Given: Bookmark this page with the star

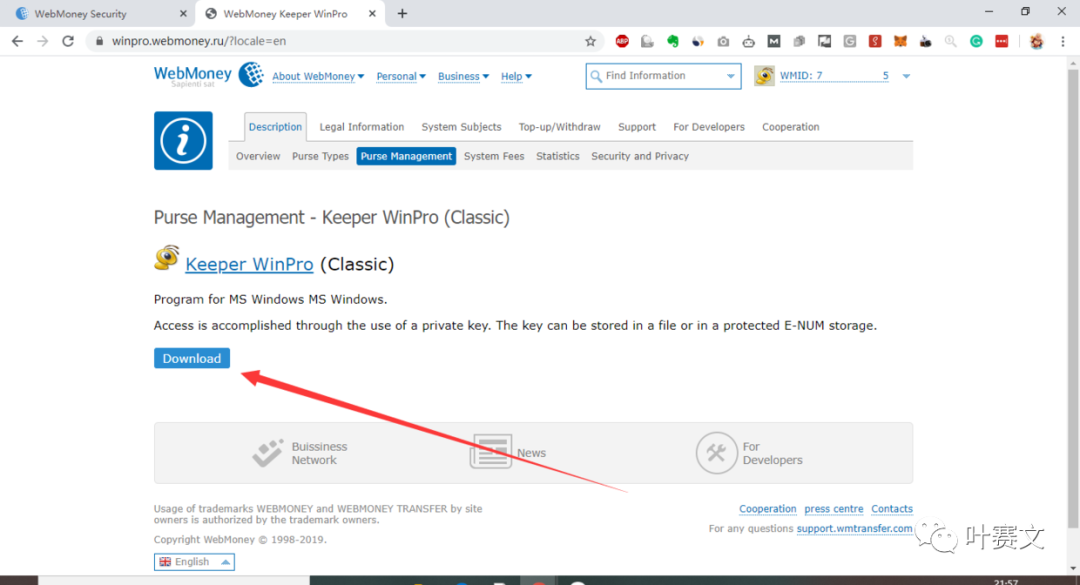Looking at the screenshot, I should click(590, 41).
